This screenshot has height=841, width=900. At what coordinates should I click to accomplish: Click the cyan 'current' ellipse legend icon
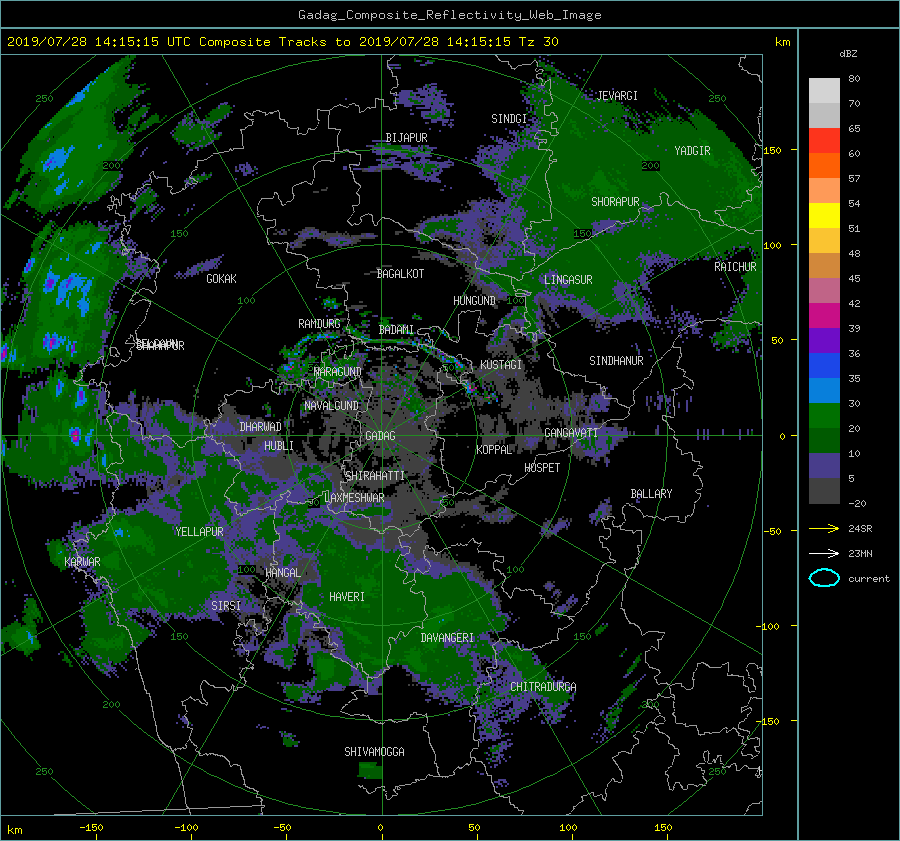tap(824, 578)
